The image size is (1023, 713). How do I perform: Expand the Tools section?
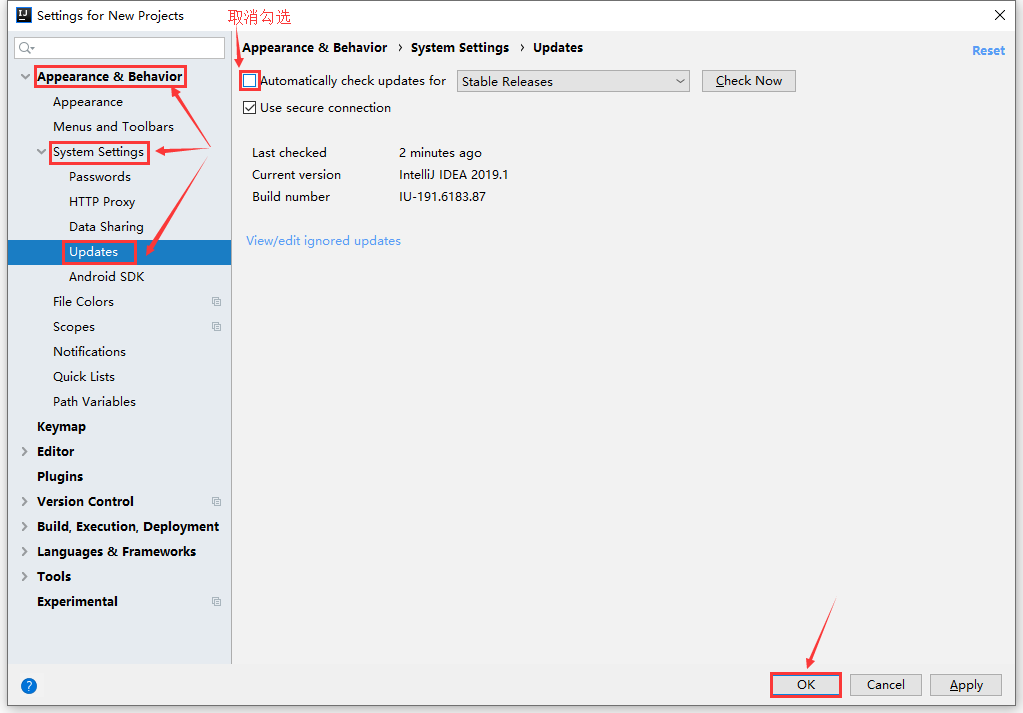[x=25, y=576]
